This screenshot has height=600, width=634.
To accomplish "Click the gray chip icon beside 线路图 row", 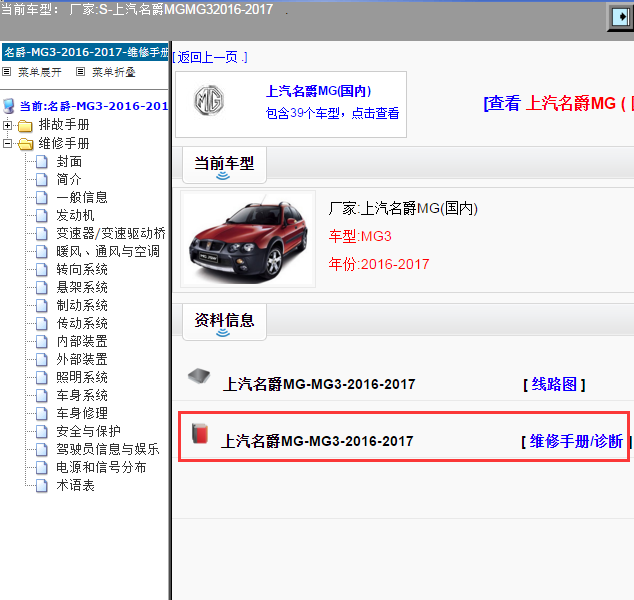I will (199, 376).
